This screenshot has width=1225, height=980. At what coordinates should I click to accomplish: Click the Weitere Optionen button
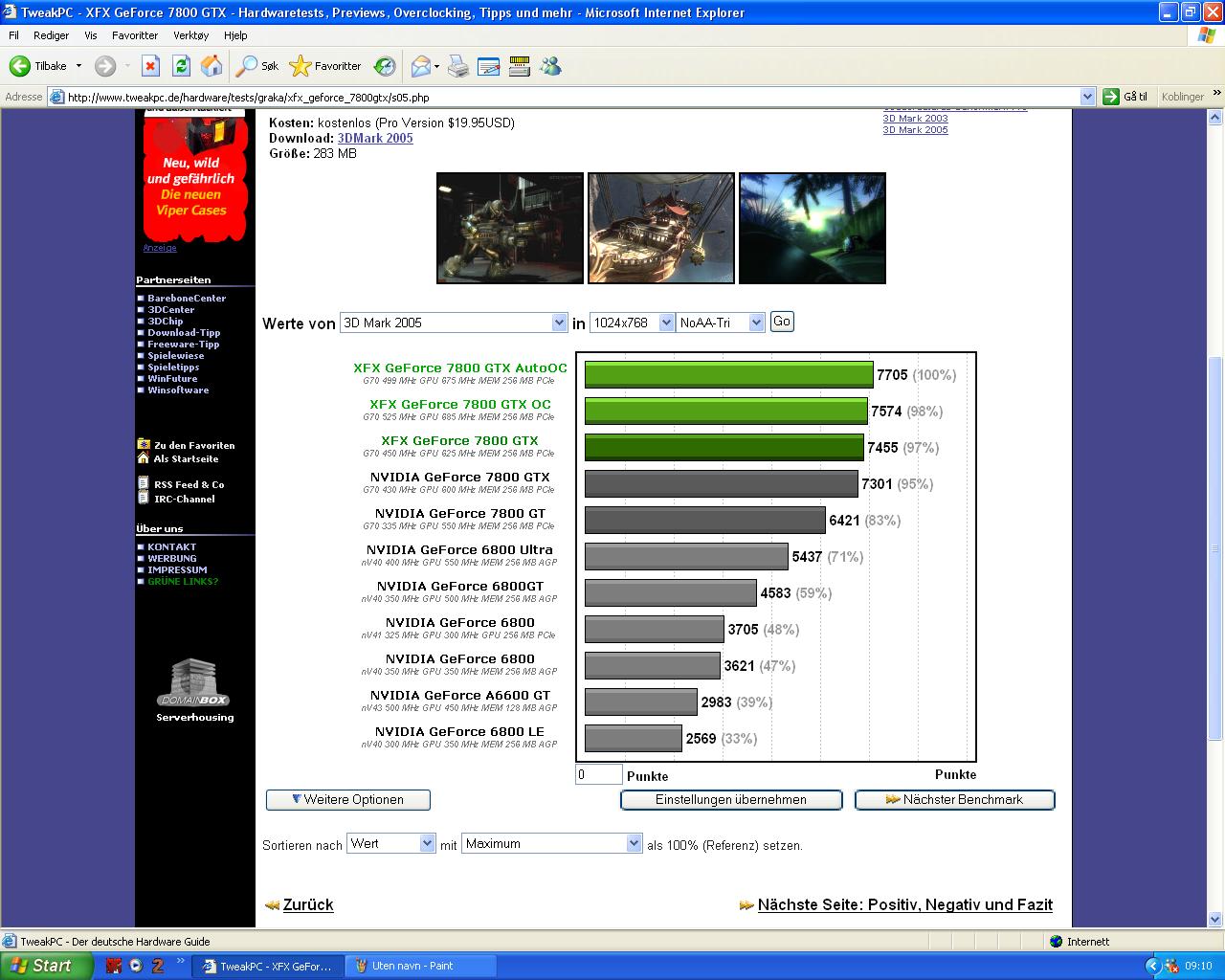[x=348, y=799]
